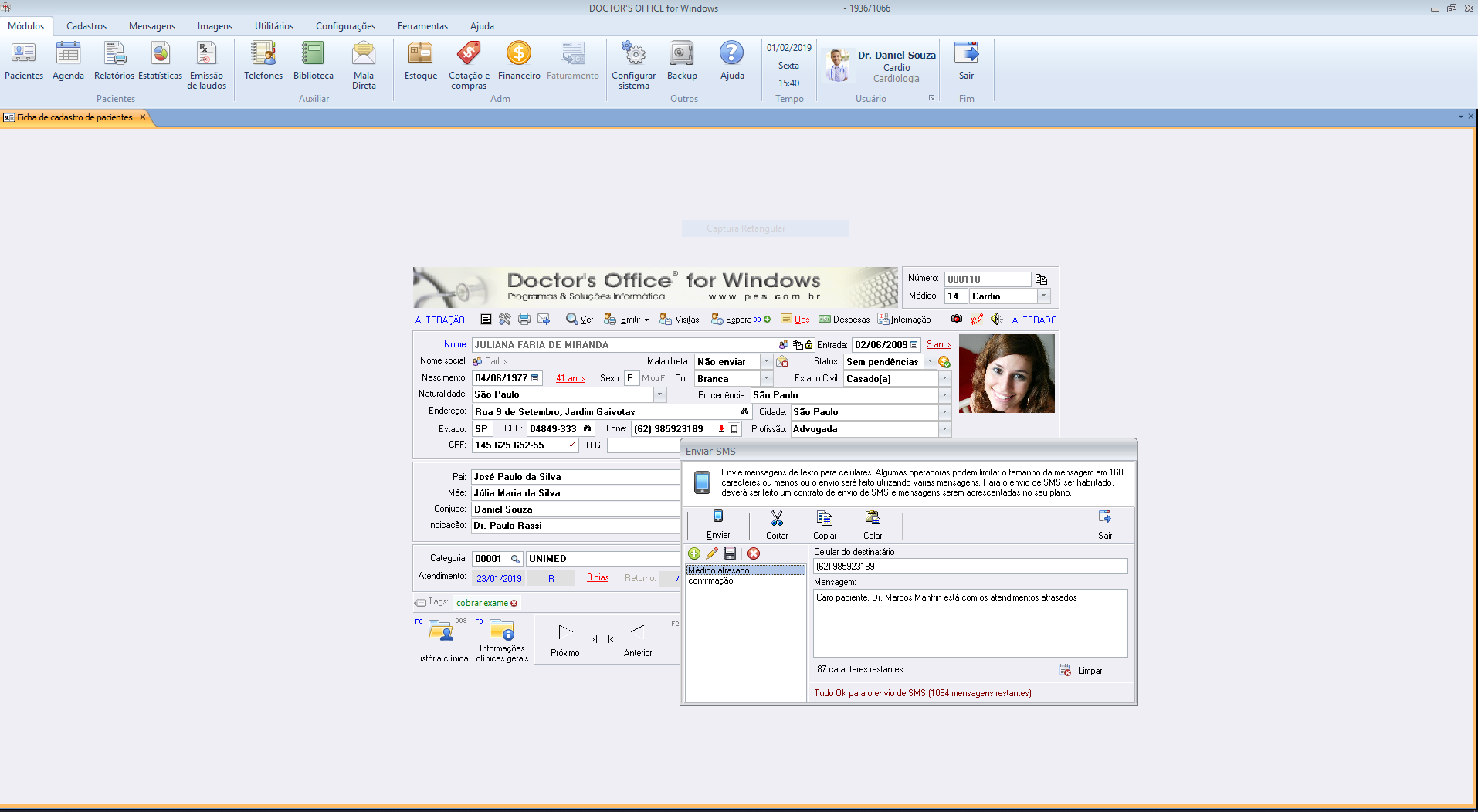This screenshot has width=1478, height=812.
Task: Expand the Procedência dropdown
Action: [x=944, y=394]
